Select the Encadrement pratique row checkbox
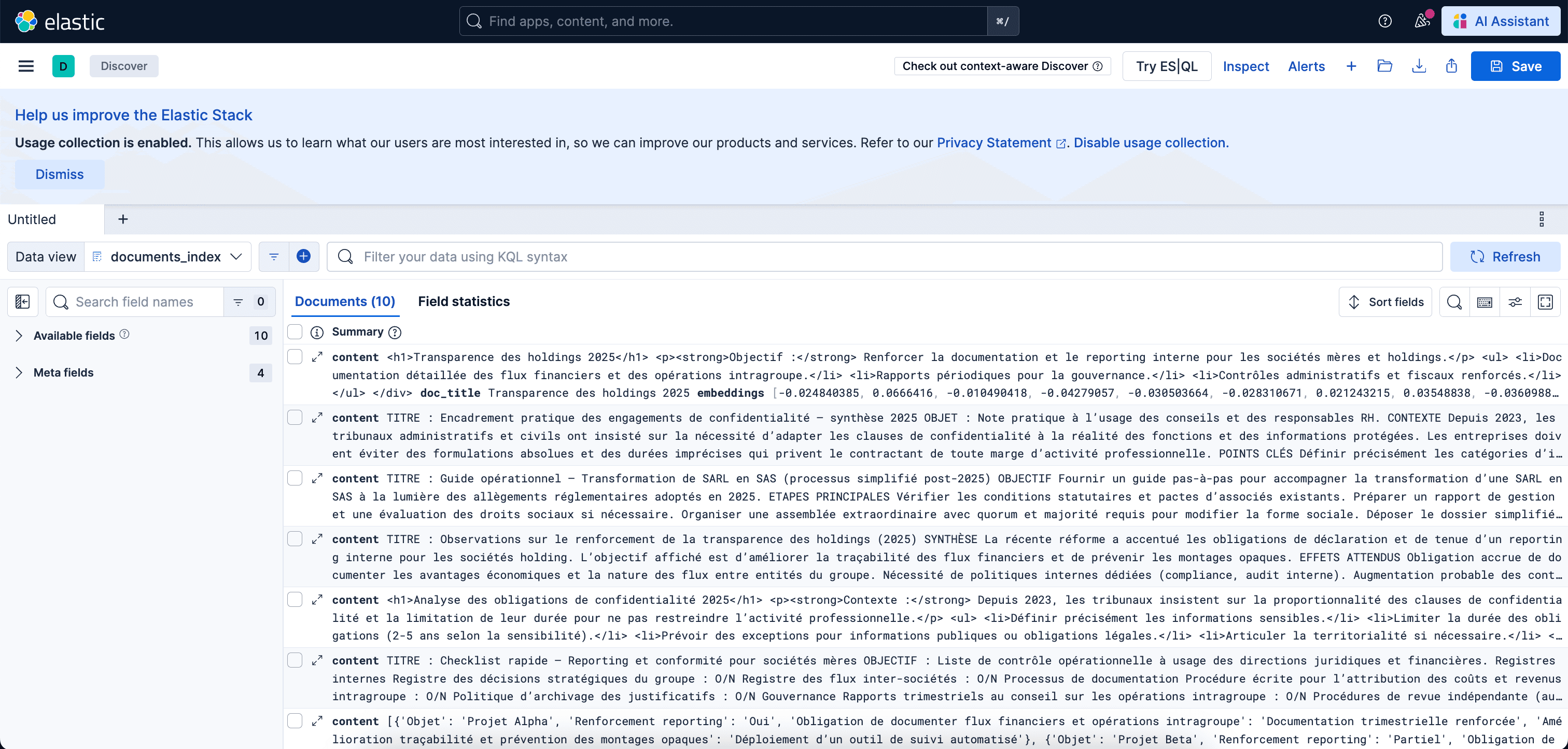Screen dimensions: 1568x749 295,417
